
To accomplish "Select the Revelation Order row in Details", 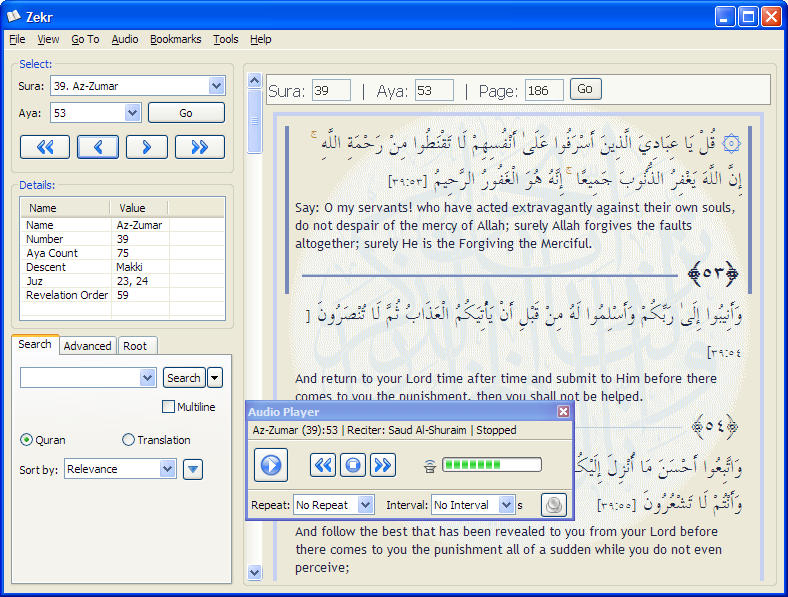I will click(x=122, y=295).
